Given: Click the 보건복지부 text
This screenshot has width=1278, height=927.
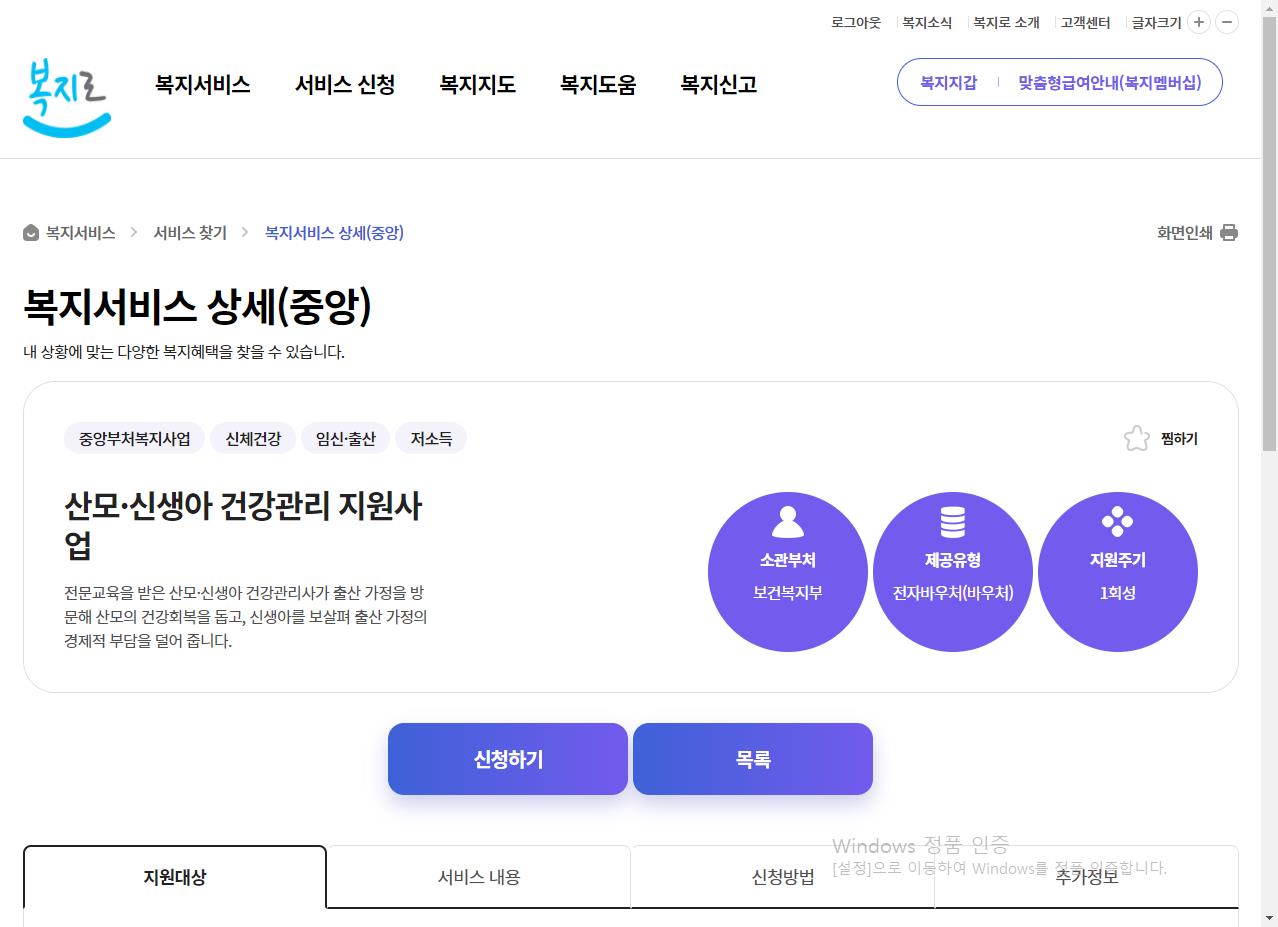Looking at the screenshot, I should [788, 593].
